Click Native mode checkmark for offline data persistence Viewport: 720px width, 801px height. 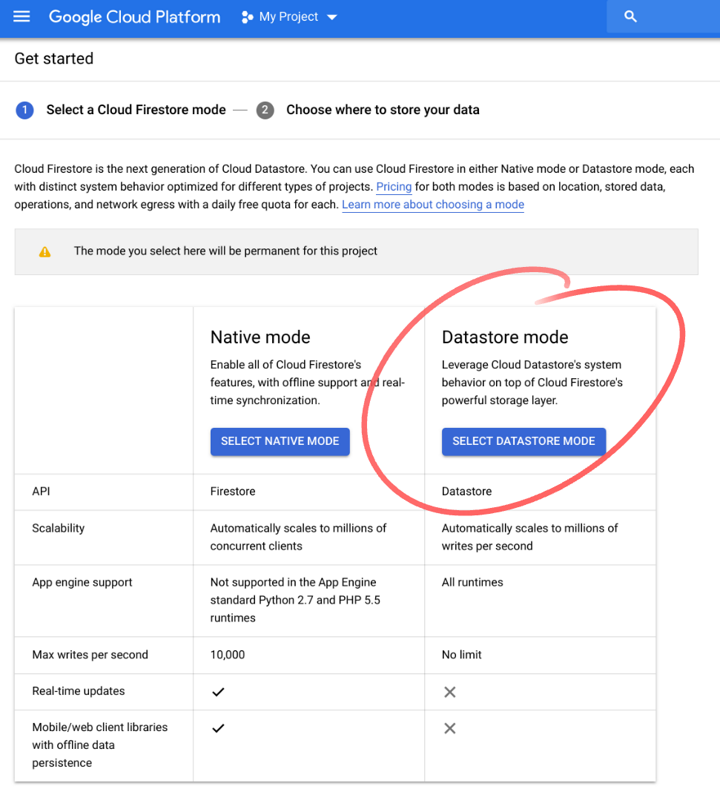(x=218, y=728)
